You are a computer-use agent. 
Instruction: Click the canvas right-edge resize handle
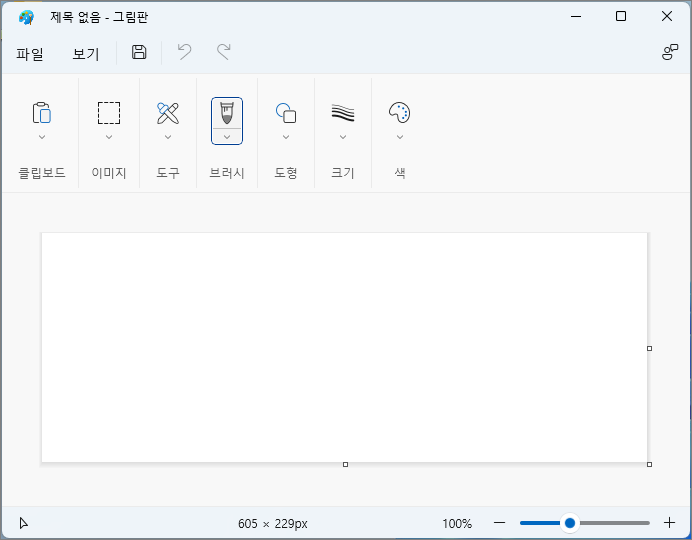coord(649,349)
